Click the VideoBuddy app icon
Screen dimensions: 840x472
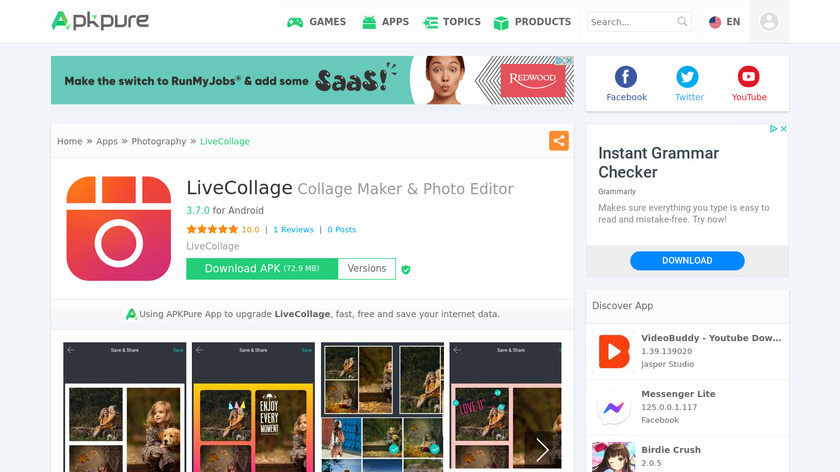click(x=614, y=351)
